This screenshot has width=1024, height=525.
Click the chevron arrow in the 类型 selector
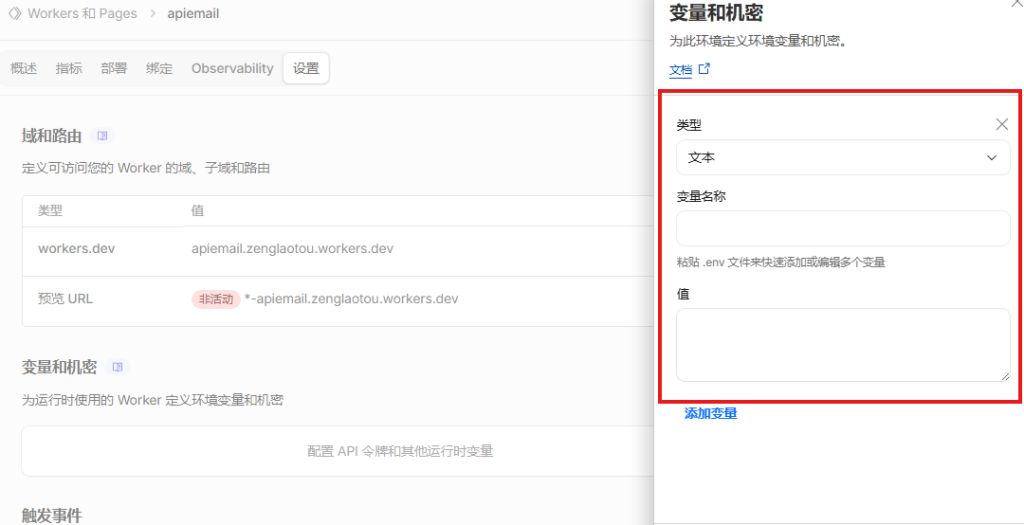(x=991, y=157)
